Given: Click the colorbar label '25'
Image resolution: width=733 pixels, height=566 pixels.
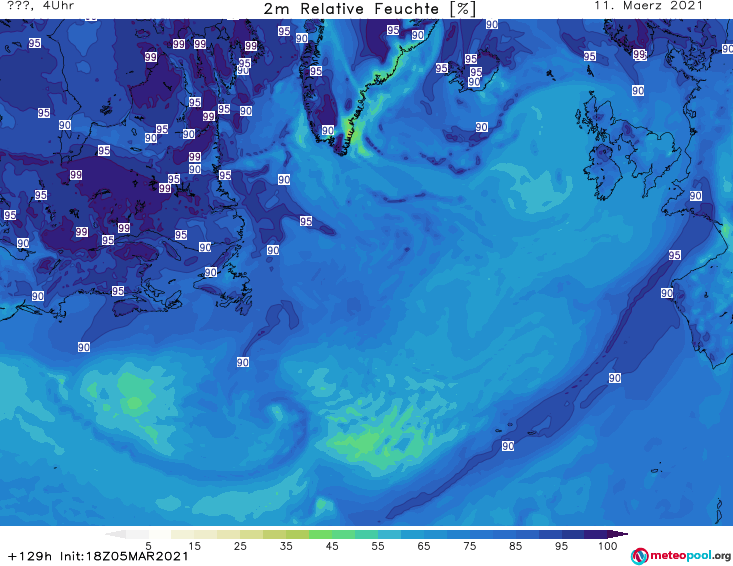Looking at the screenshot, I should 240,546.
